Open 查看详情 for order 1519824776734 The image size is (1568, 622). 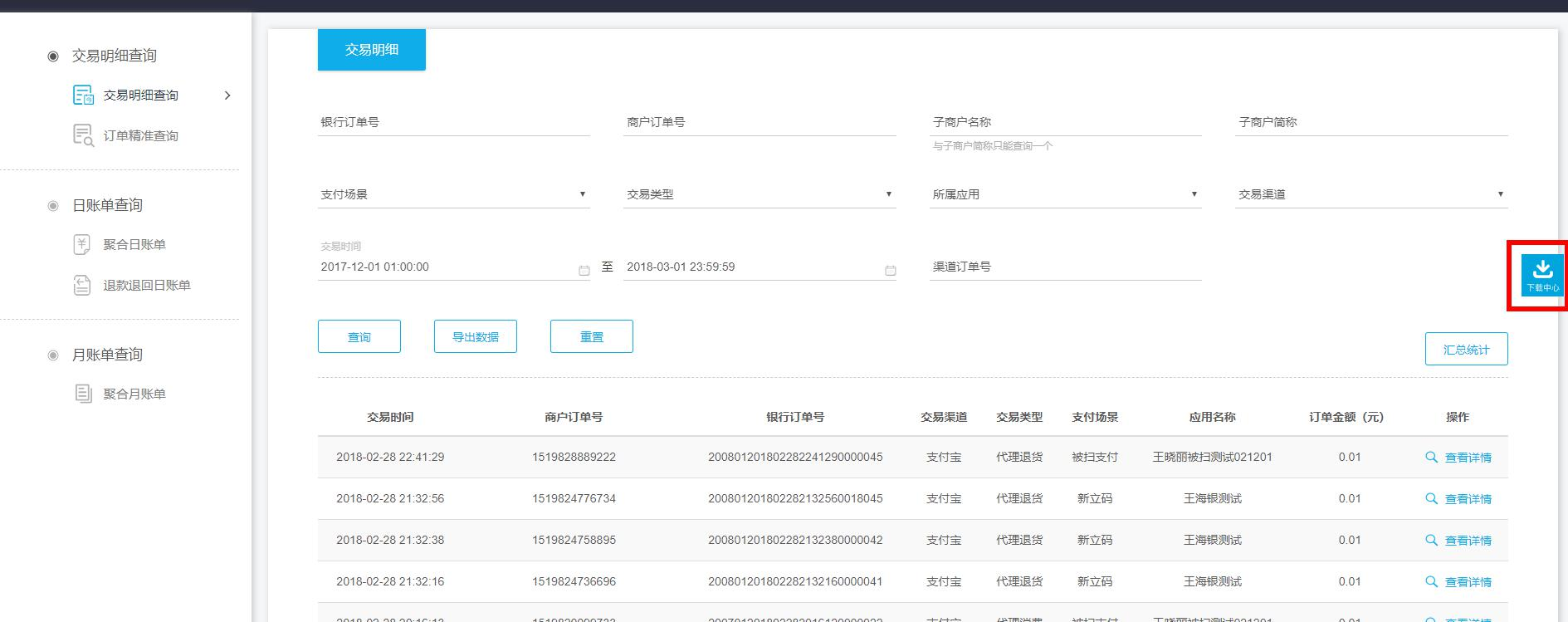[x=1468, y=499]
